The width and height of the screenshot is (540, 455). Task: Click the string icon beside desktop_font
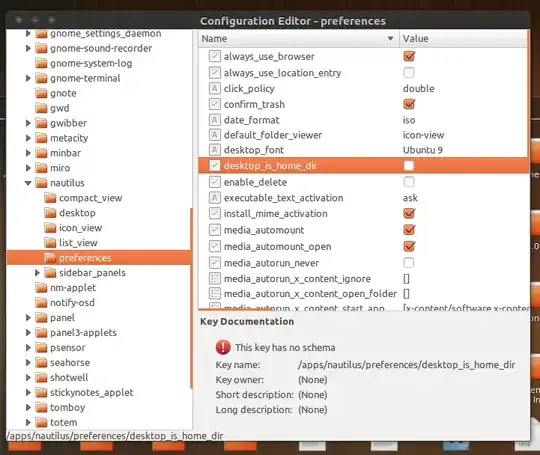[x=215, y=150]
